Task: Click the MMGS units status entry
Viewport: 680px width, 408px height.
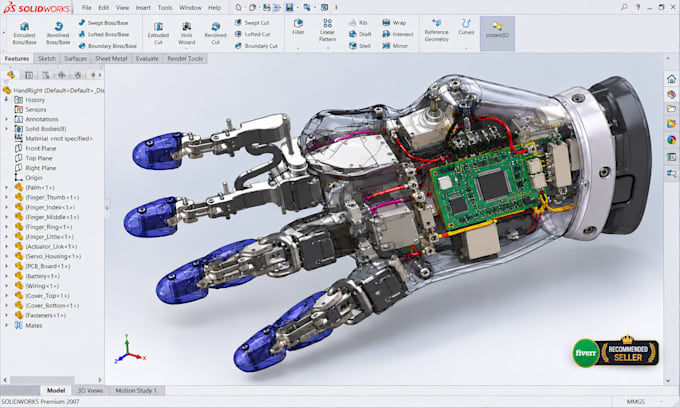Action: (x=635, y=401)
